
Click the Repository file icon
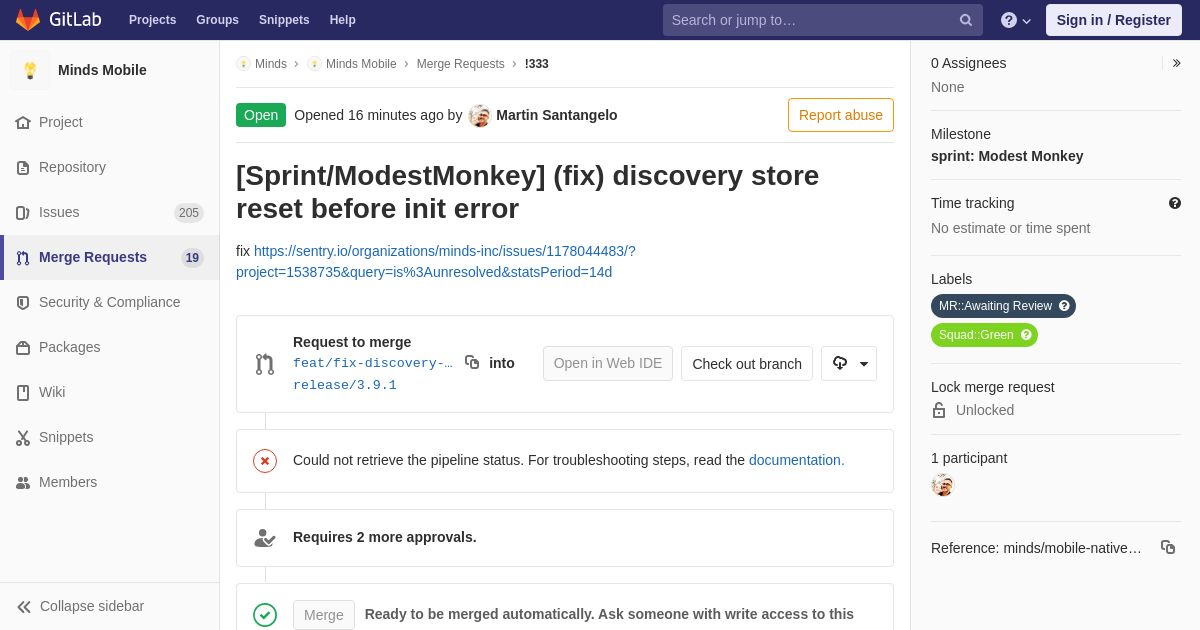pos(23,167)
